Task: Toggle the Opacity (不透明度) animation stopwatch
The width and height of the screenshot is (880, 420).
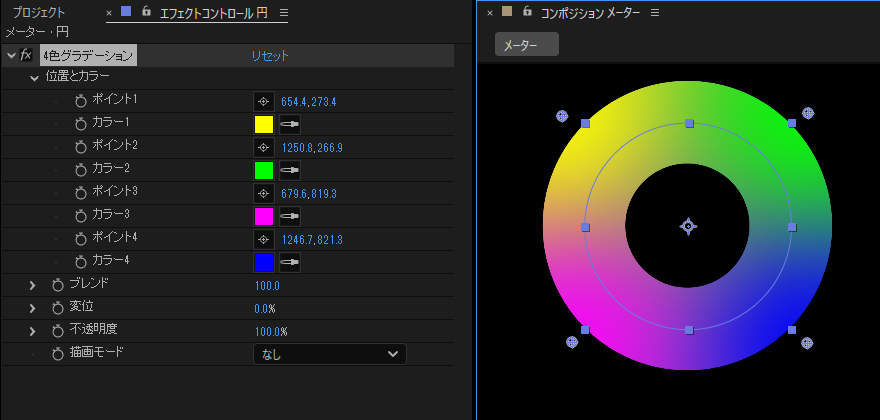Action: pos(58,330)
